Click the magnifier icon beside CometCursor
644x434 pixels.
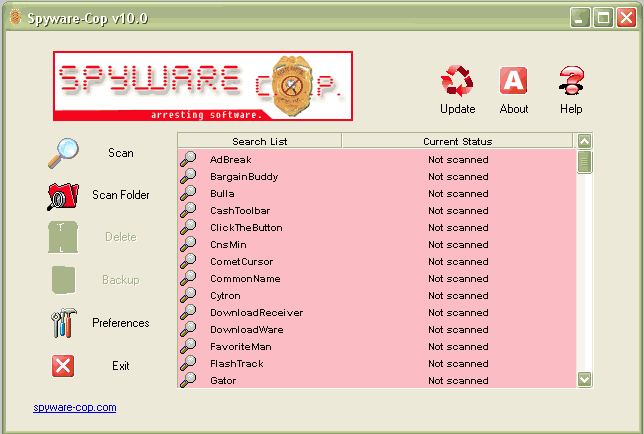[x=188, y=261]
